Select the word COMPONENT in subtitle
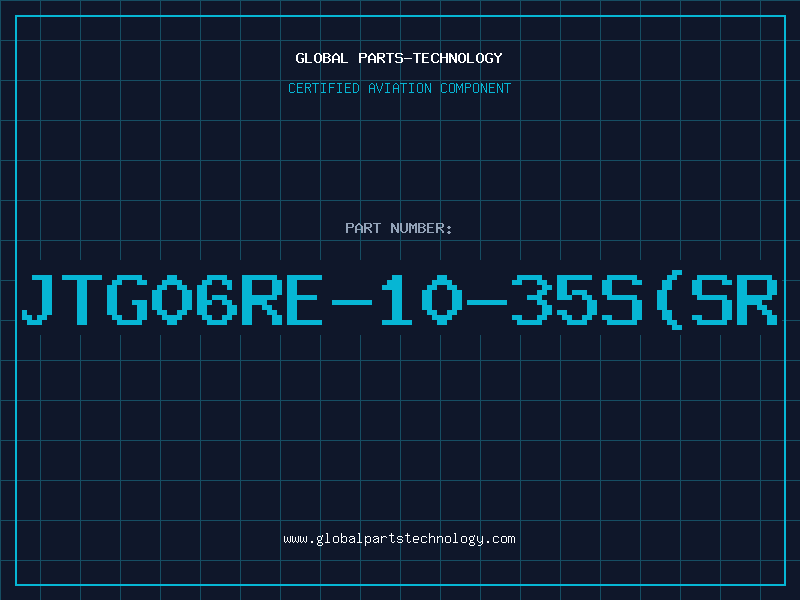The width and height of the screenshot is (800, 600). point(476,88)
